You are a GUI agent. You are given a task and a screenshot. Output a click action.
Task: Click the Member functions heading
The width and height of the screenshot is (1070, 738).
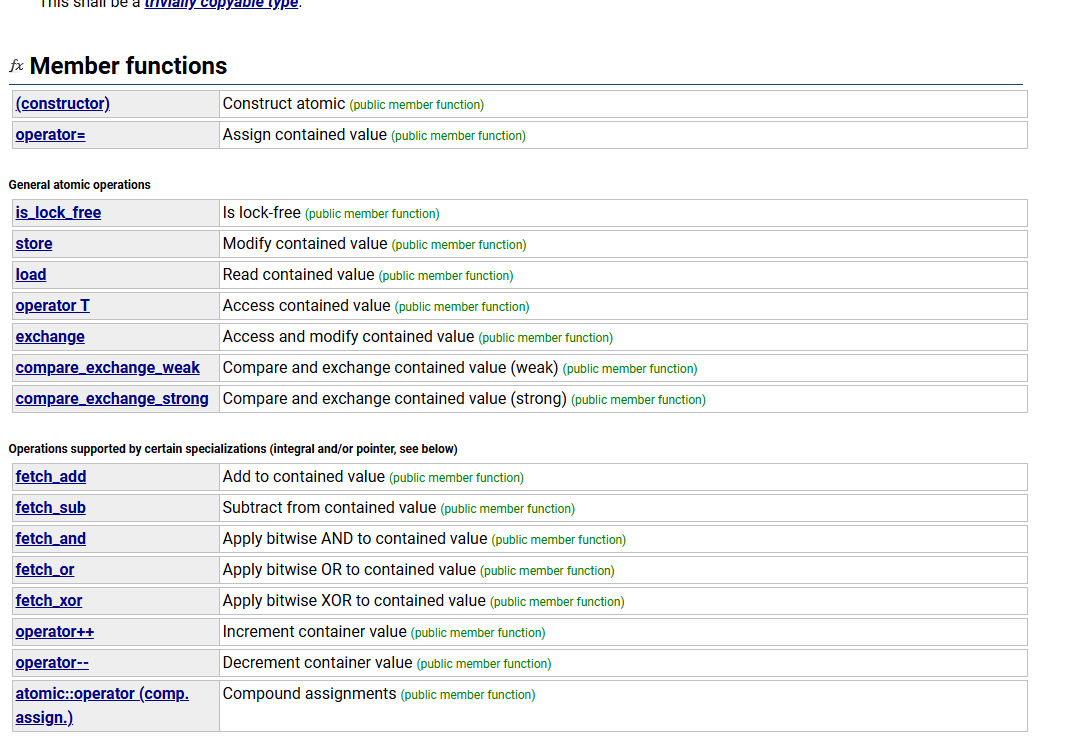pos(128,66)
